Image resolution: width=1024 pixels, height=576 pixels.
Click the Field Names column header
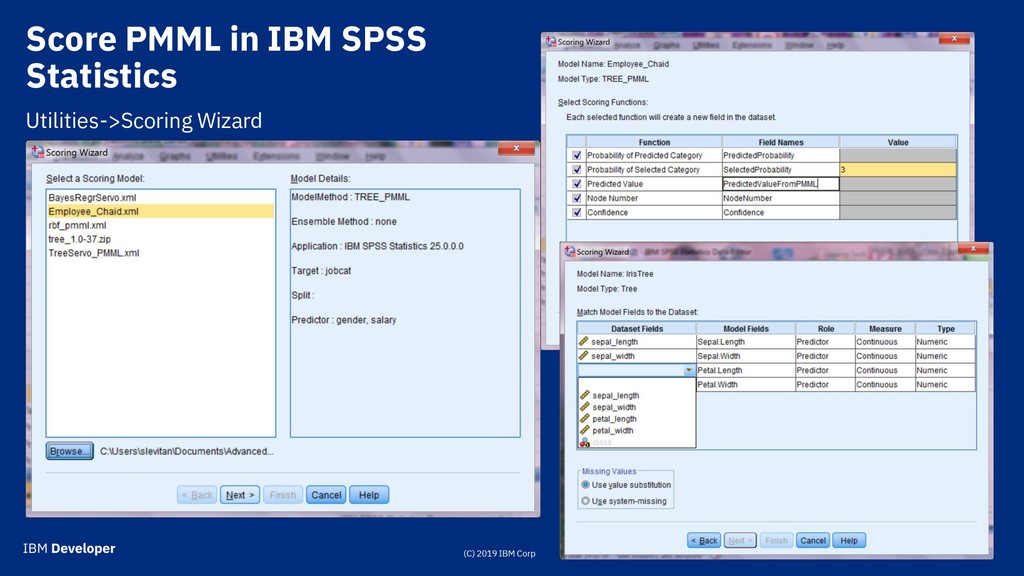tap(780, 142)
